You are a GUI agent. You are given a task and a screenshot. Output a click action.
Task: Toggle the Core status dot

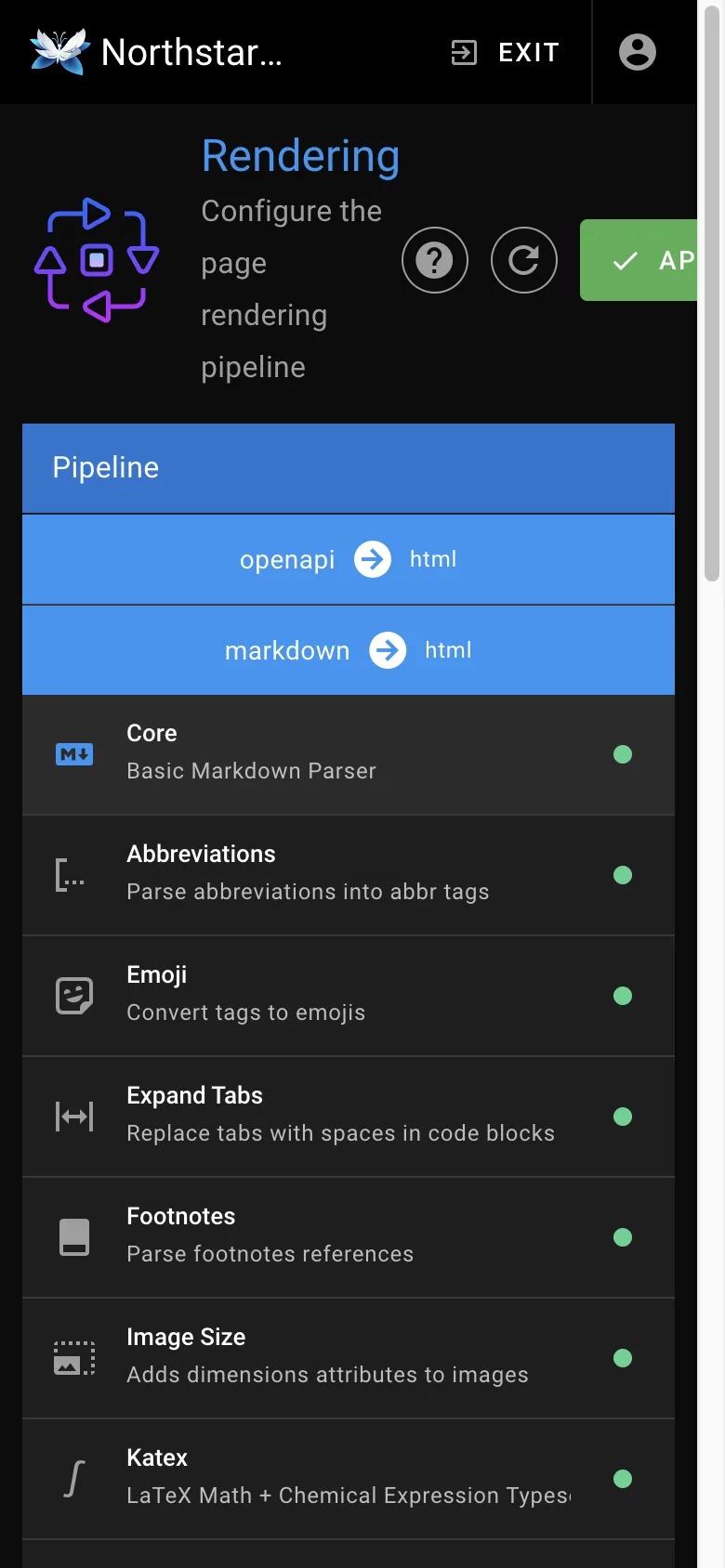click(623, 754)
